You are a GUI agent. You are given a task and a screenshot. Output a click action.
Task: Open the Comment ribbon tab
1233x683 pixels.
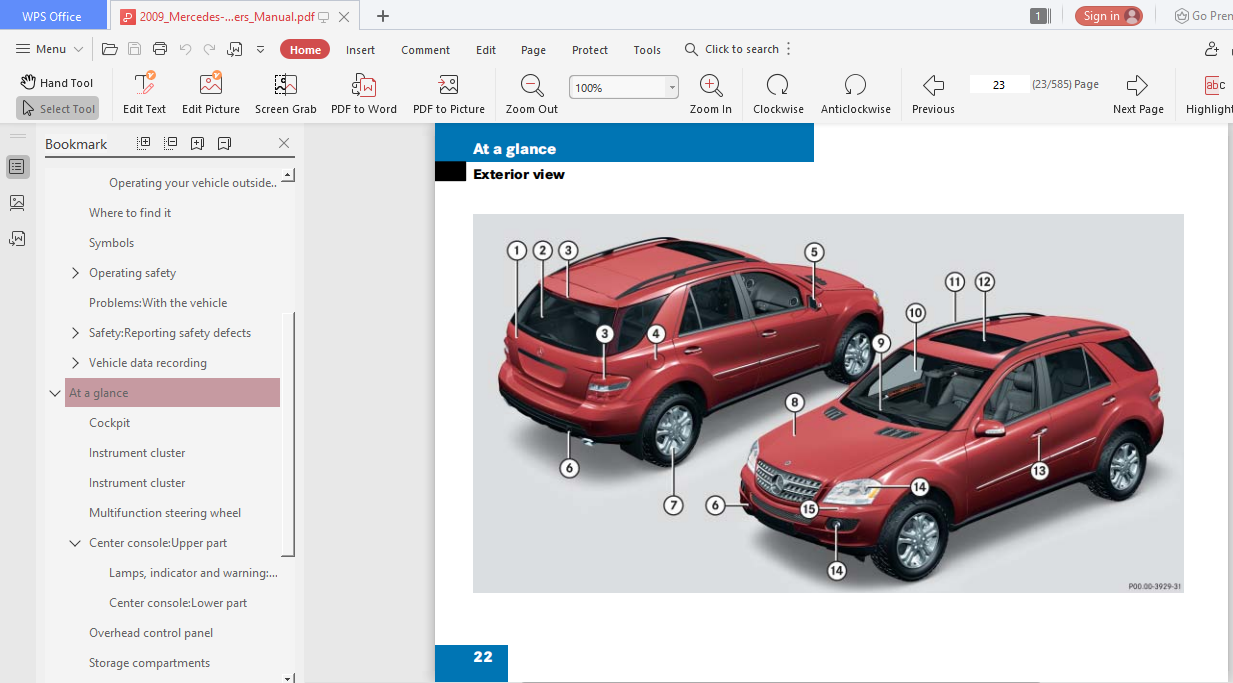click(426, 49)
